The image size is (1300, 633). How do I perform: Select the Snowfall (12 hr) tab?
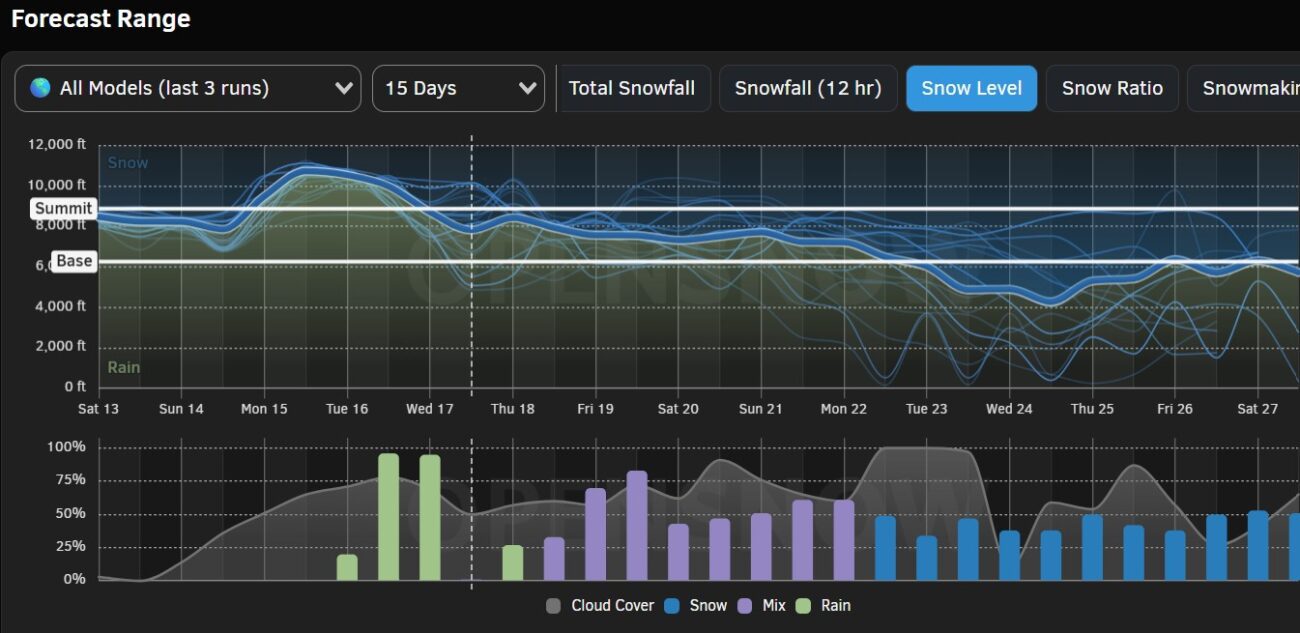808,88
